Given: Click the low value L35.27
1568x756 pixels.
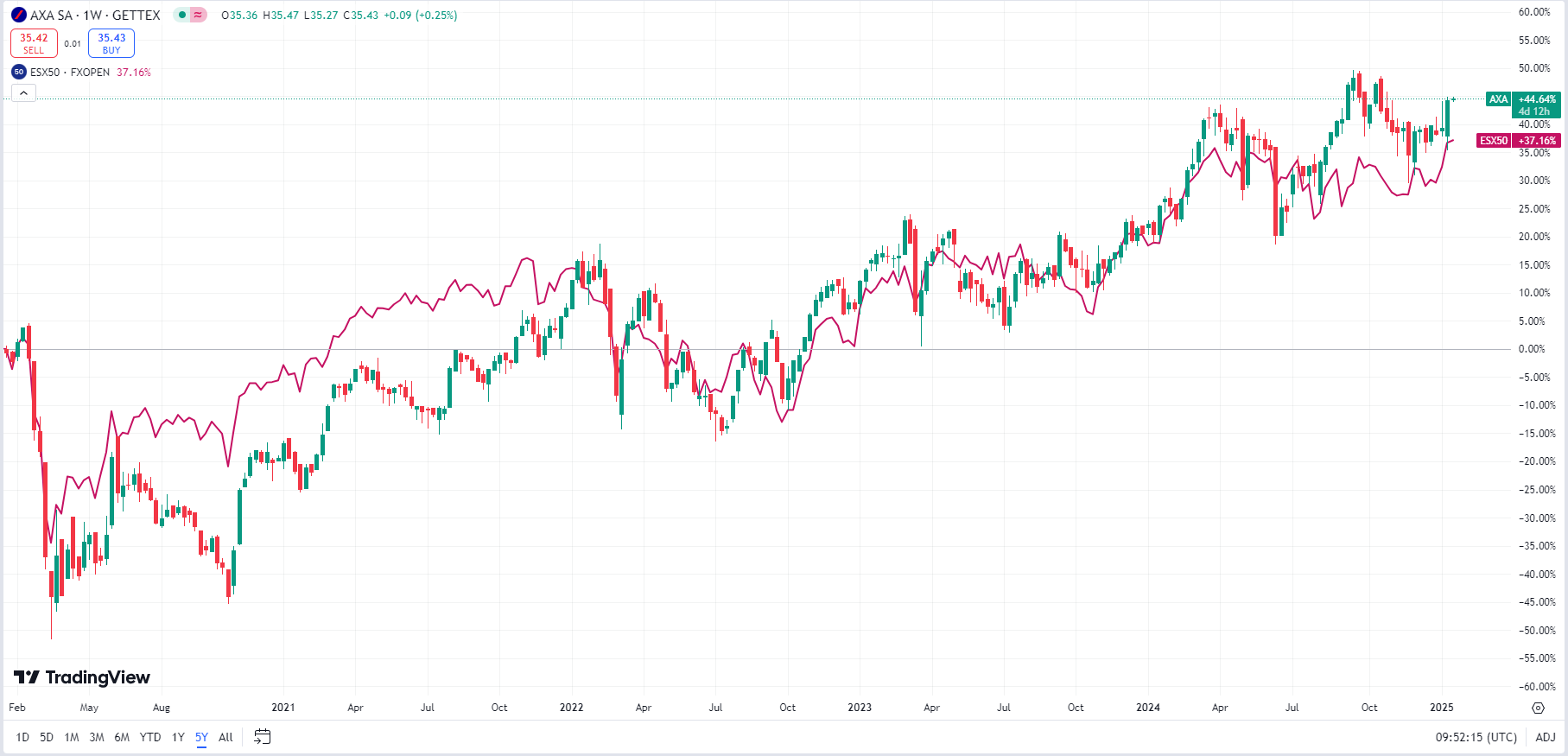Looking at the screenshot, I should pos(321,15).
